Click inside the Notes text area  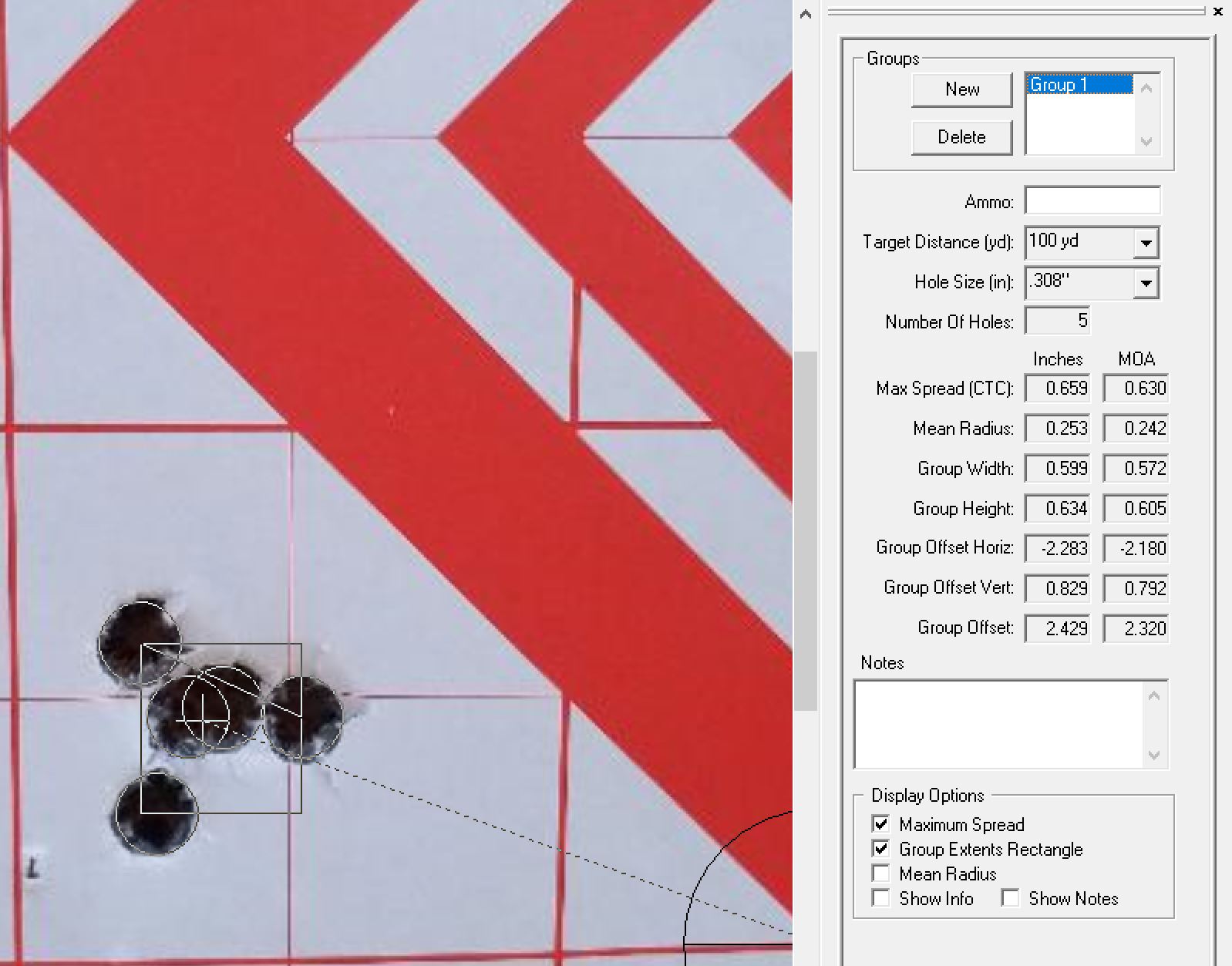pyautogui.click(x=999, y=724)
